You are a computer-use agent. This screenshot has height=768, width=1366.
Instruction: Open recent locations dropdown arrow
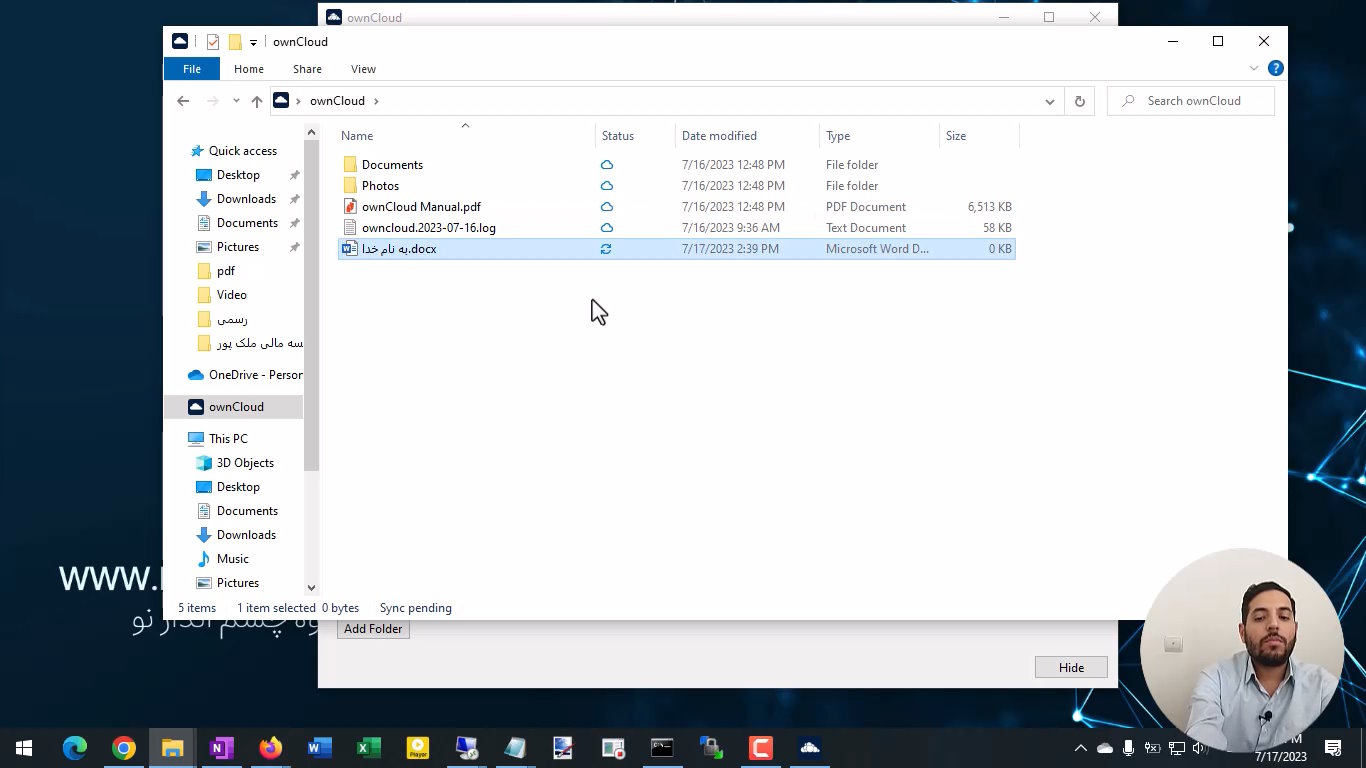tap(236, 101)
